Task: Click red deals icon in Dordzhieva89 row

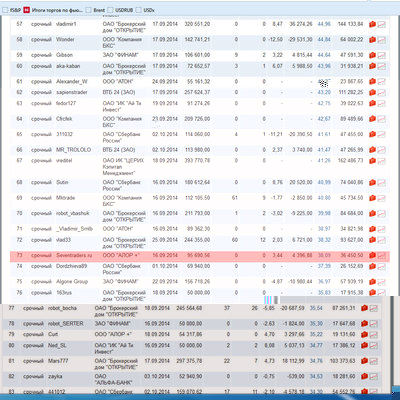Action: (372, 266)
